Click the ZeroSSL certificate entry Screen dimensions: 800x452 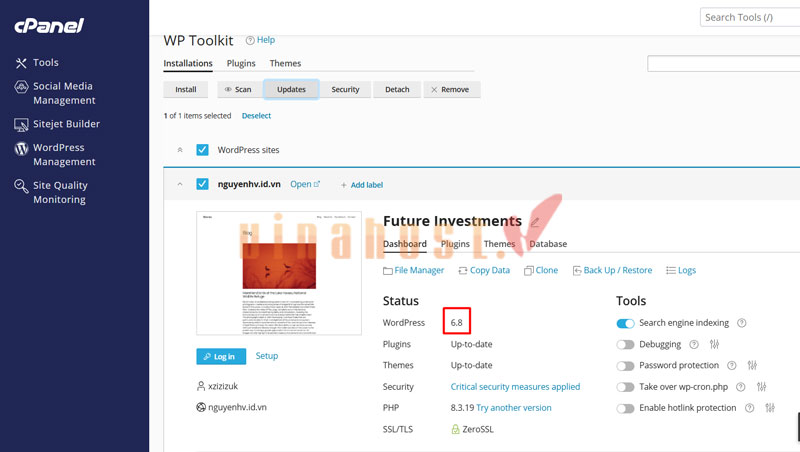tap(472, 429)
